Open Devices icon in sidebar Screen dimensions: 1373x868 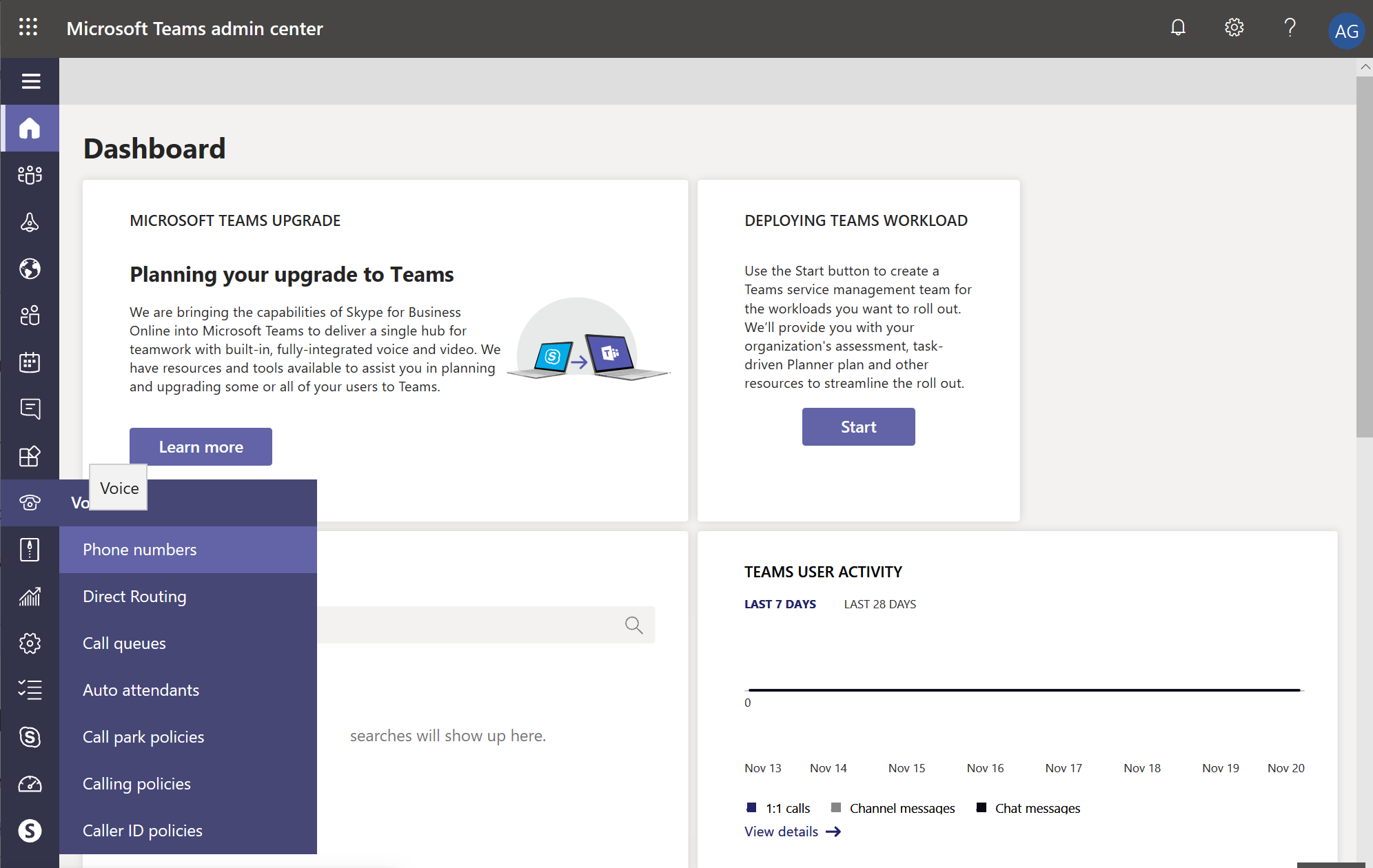click(x=30, y=222)
